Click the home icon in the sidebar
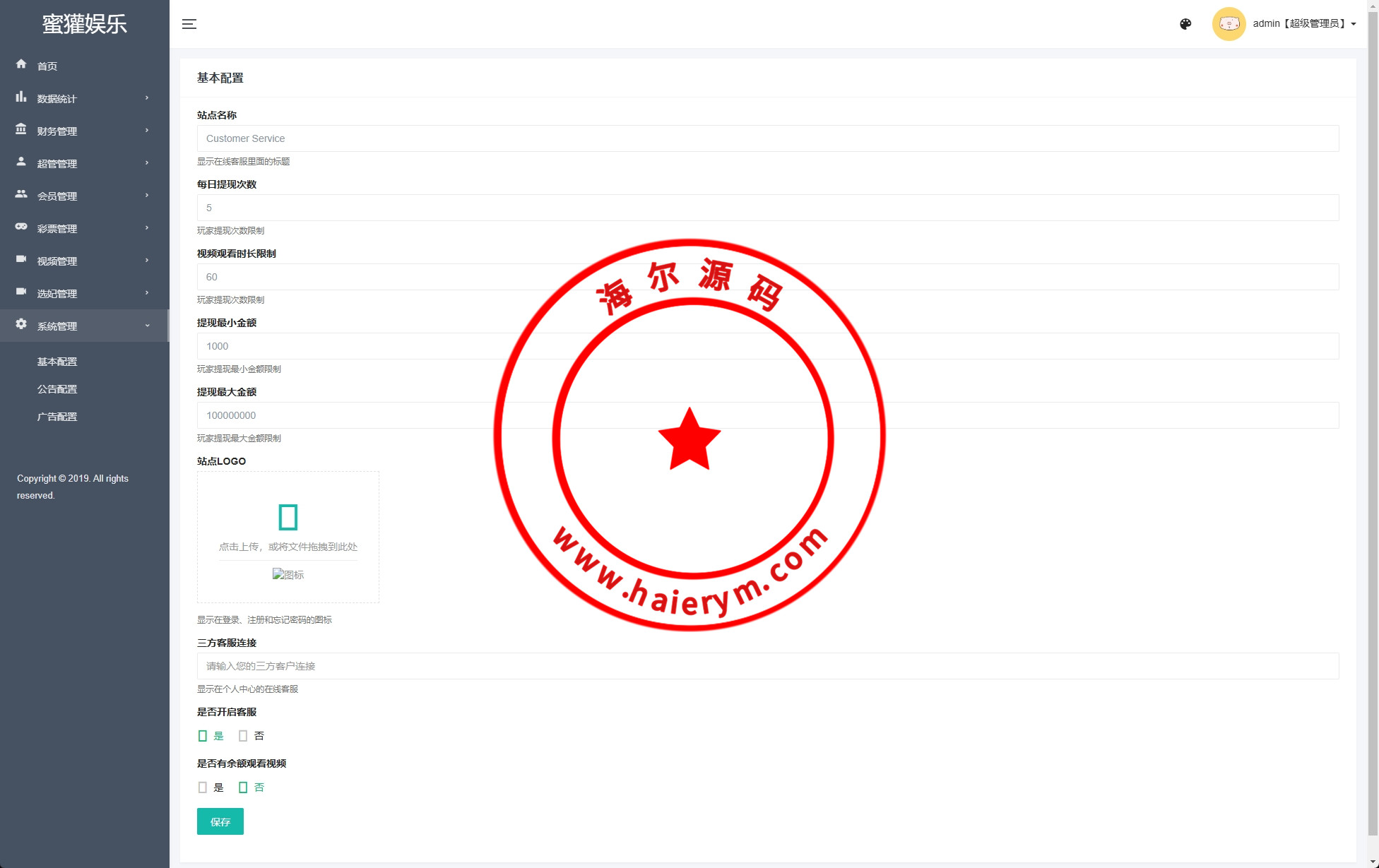The height and width of the screenshot is (868, 1379). coord(21,64)
